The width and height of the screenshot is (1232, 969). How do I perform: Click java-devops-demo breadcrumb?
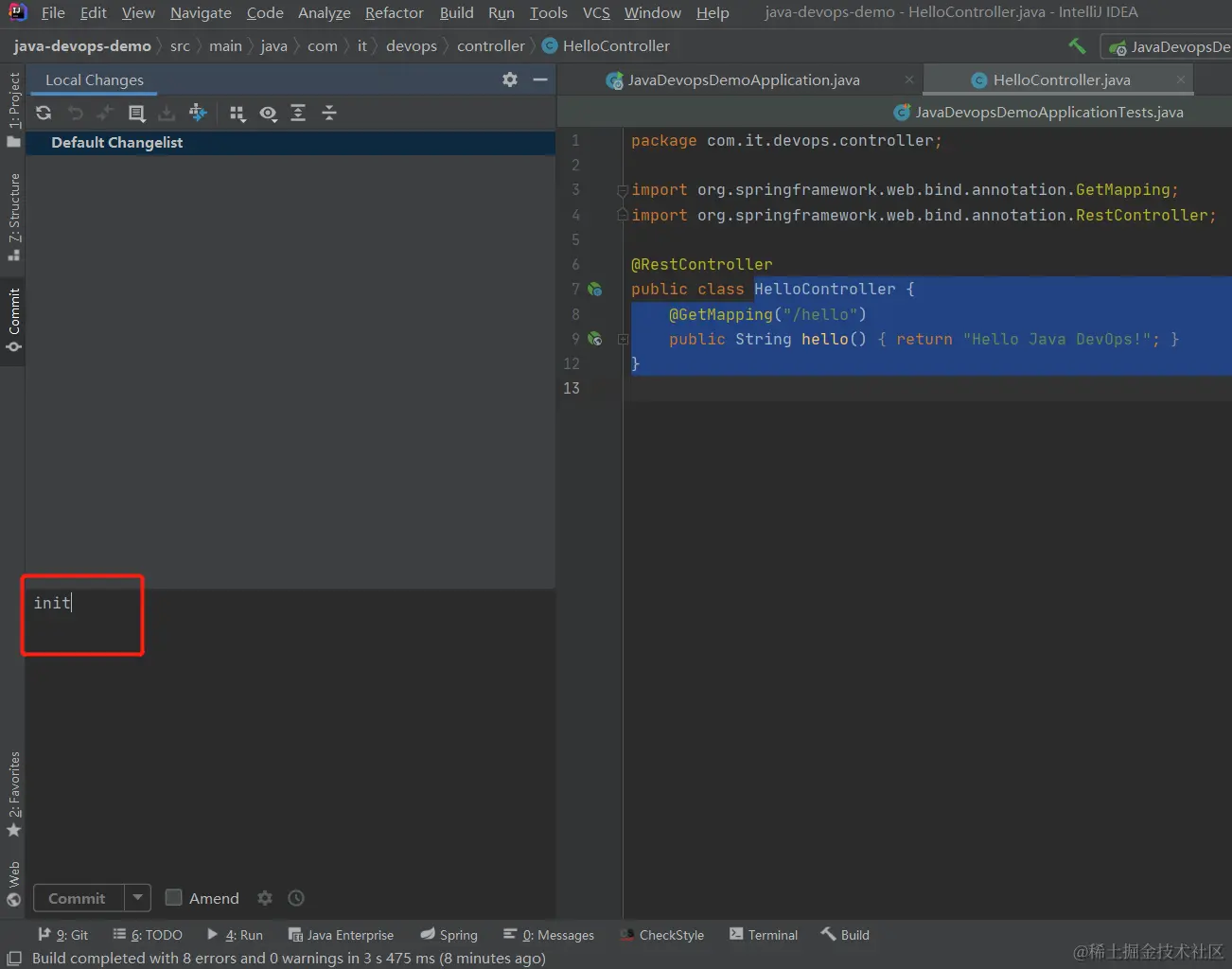point(82,45)
